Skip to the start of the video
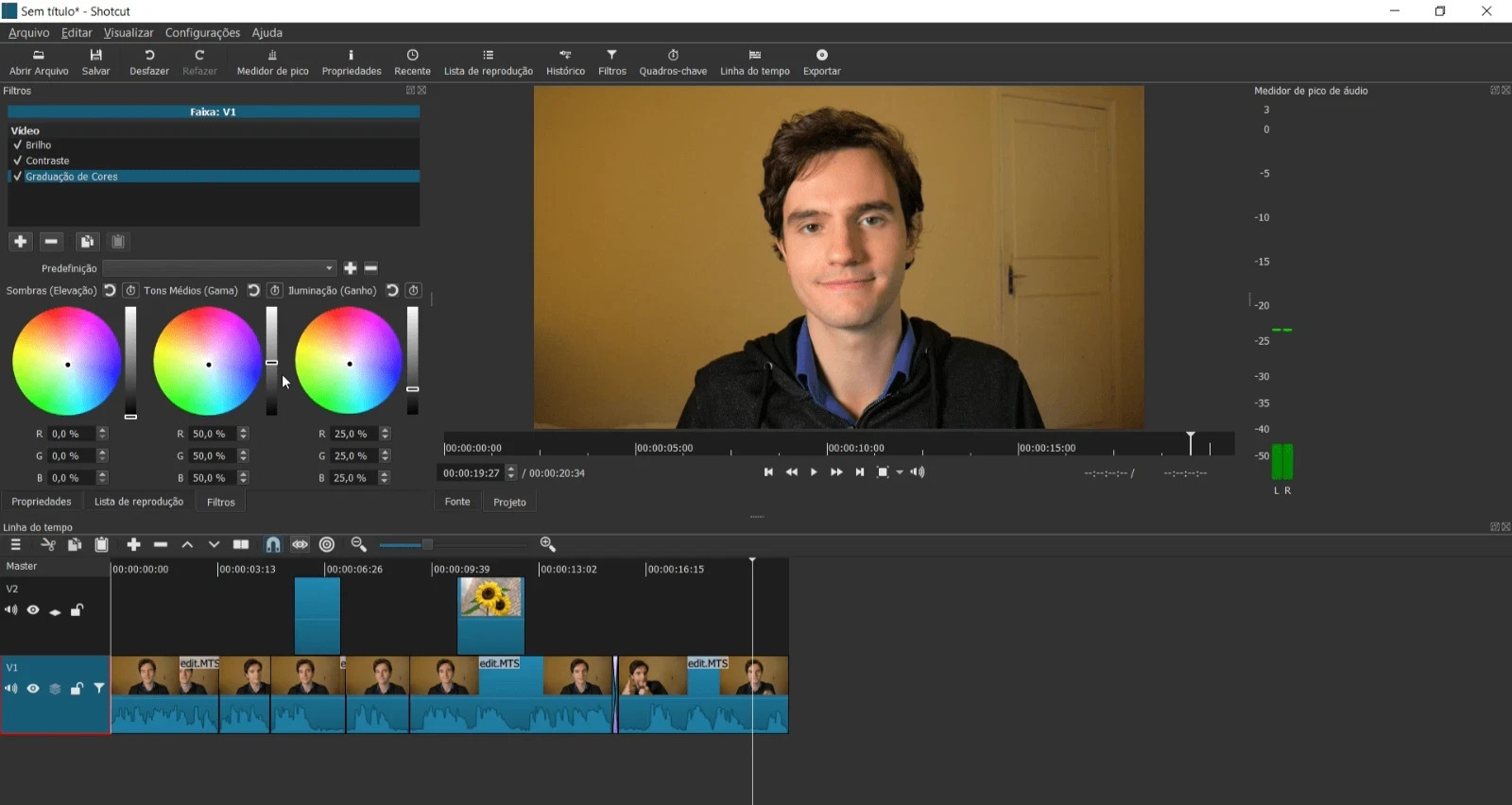The image size is (1512, 805). pos(768,472)
